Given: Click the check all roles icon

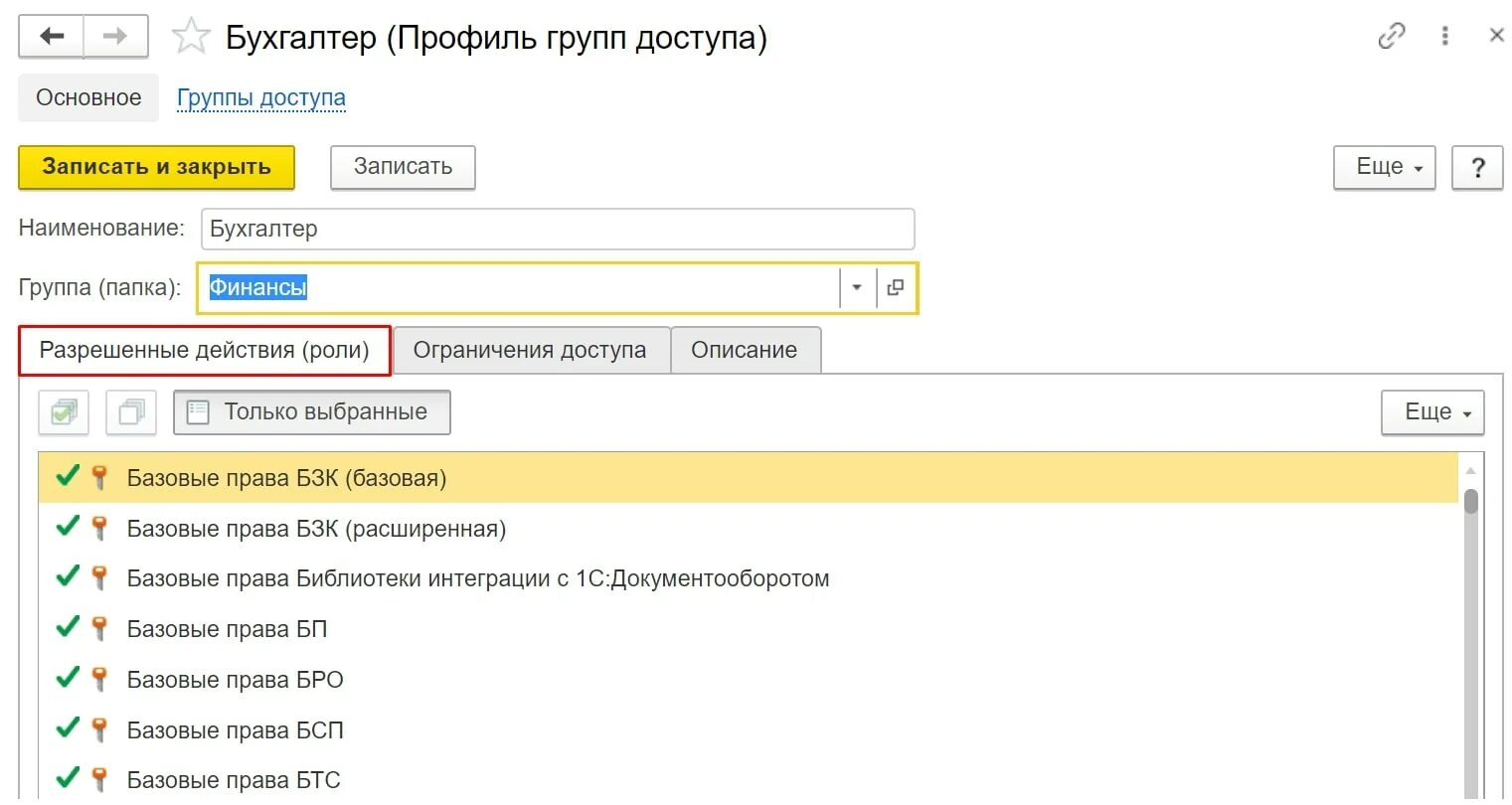Looking at the screenshot, I should click(x=64, y=412).
